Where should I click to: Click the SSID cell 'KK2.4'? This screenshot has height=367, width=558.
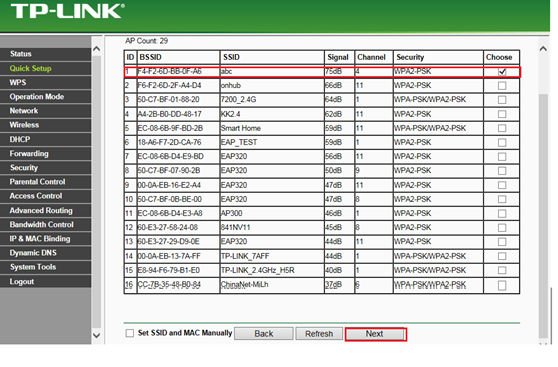click(x=230, y=114)
